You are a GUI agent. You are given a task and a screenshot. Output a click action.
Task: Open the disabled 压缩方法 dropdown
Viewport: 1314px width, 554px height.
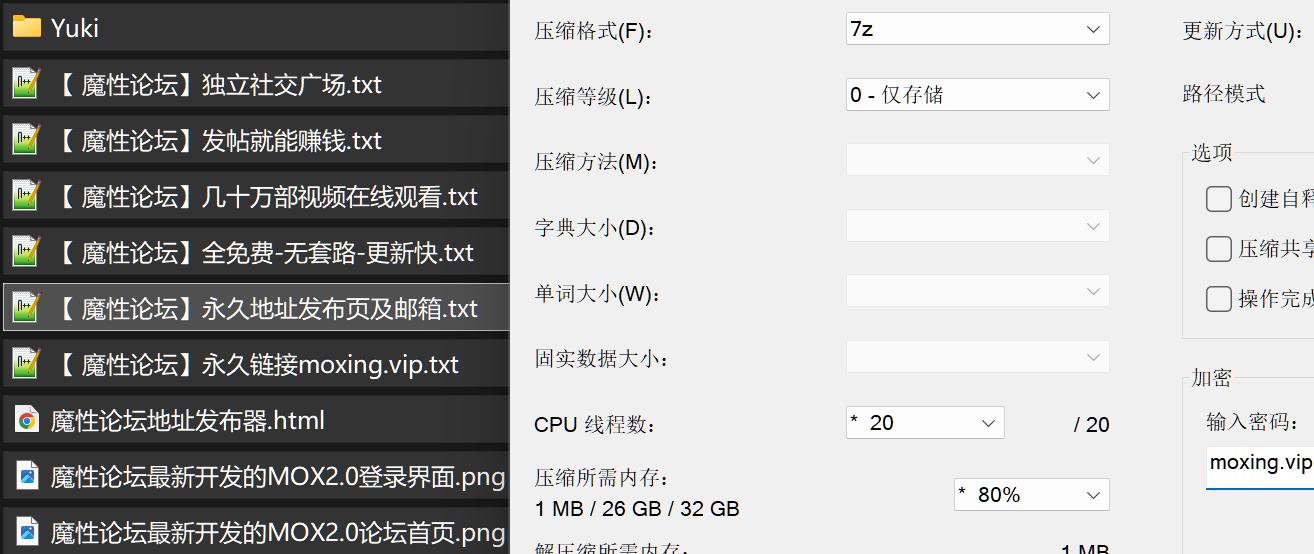(x=977, y=160)
